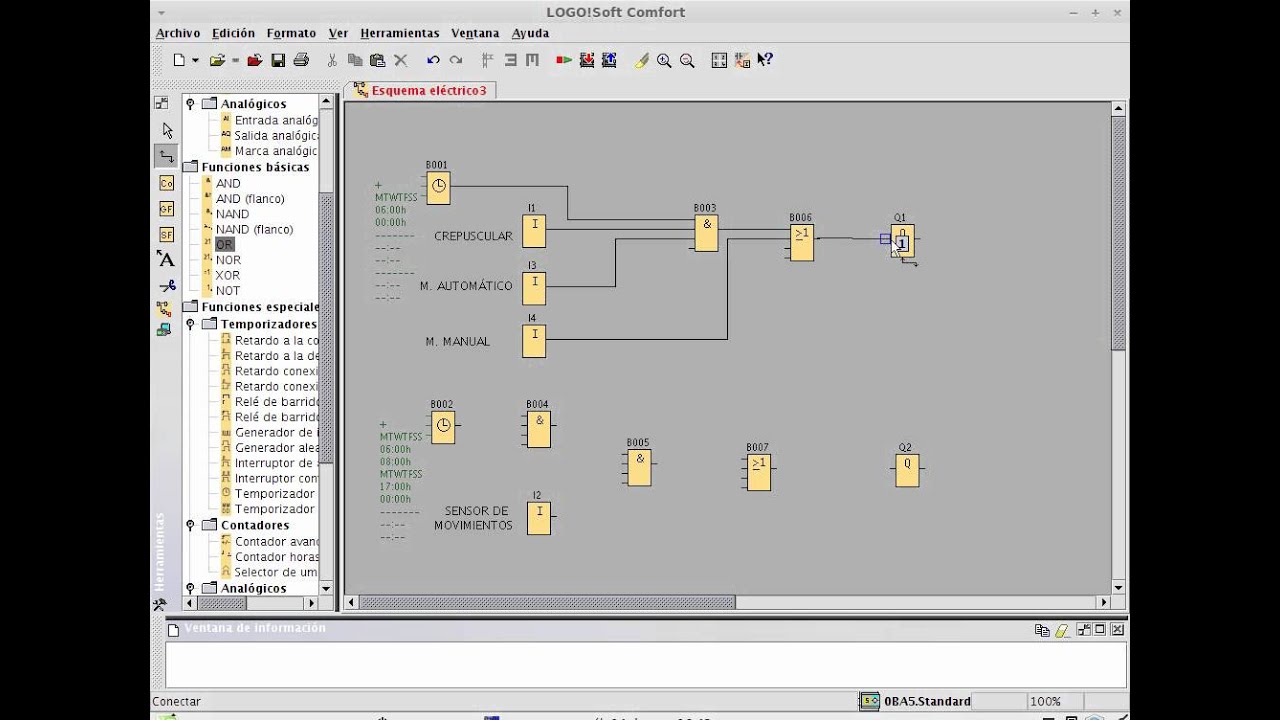Click the Undo arrow icon
This screenshot has width=1280, height=720.
[x=433, y=61]
